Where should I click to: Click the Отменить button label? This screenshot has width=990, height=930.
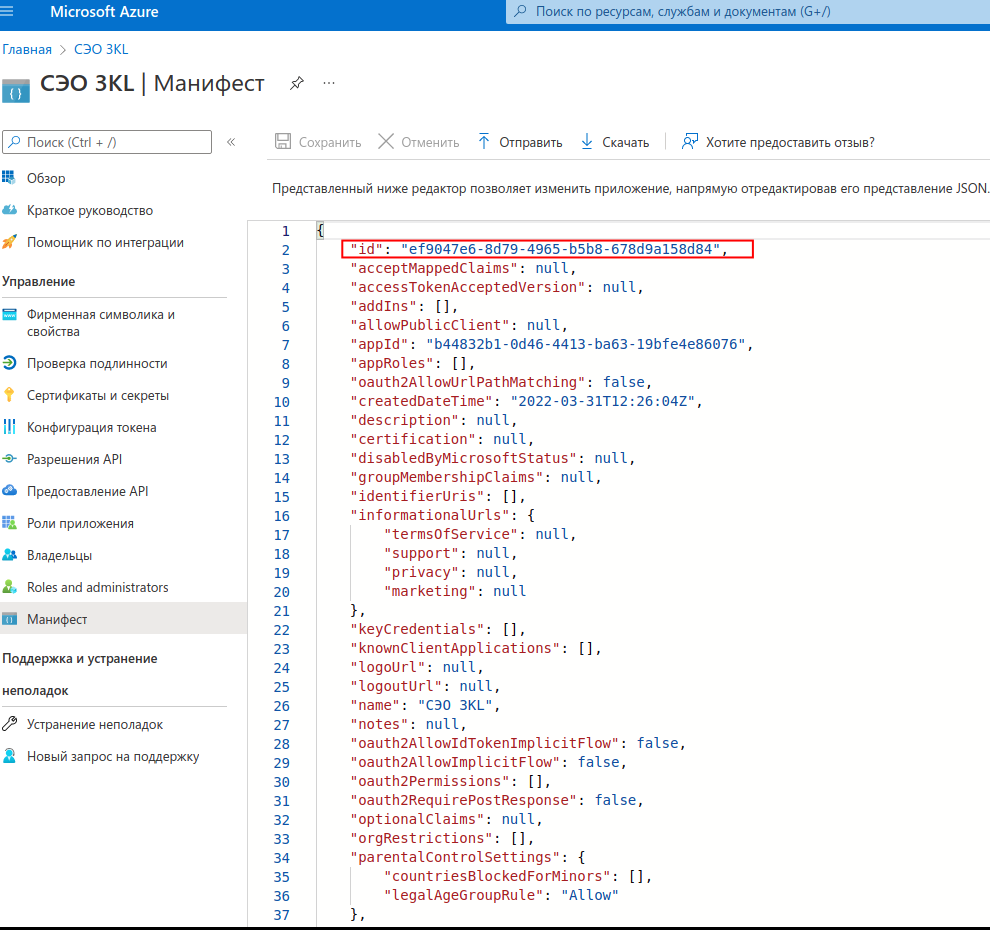point(430,143)
